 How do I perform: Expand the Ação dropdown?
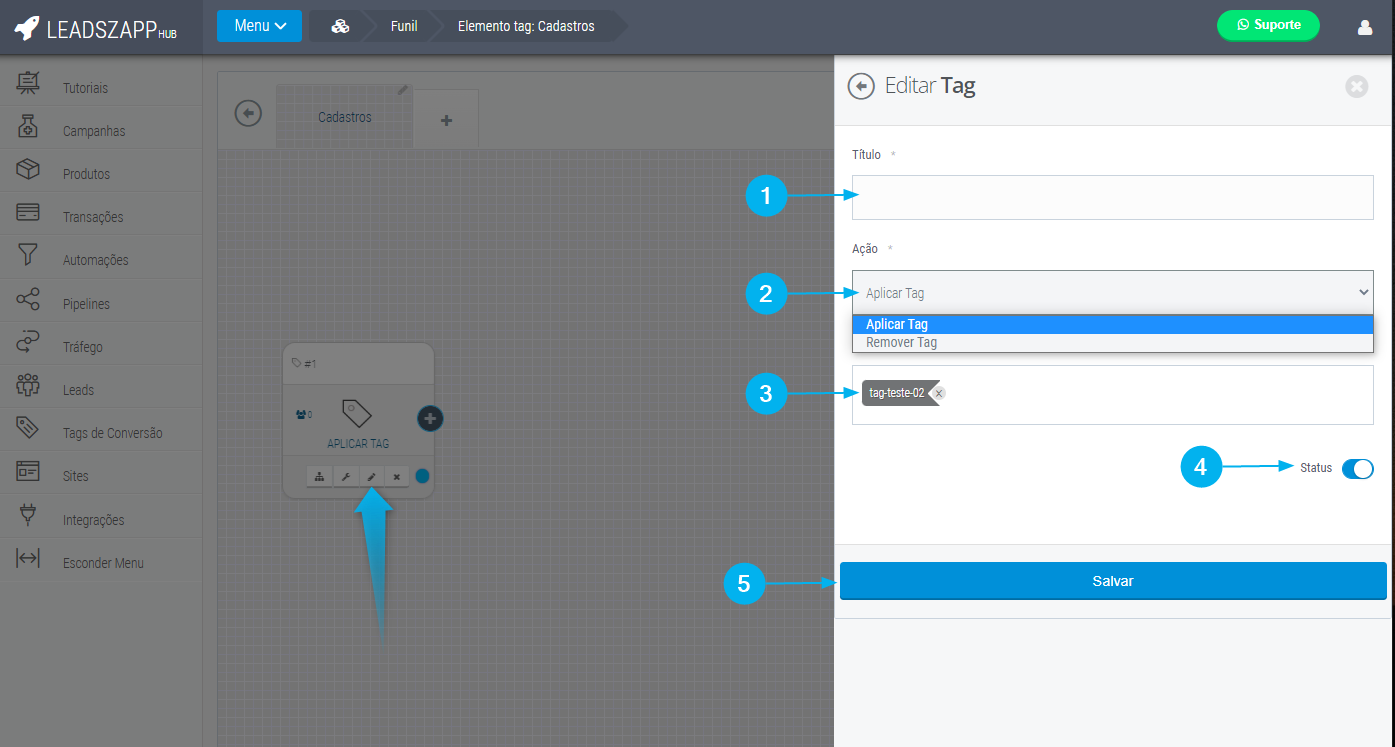tap(1112, 293)
